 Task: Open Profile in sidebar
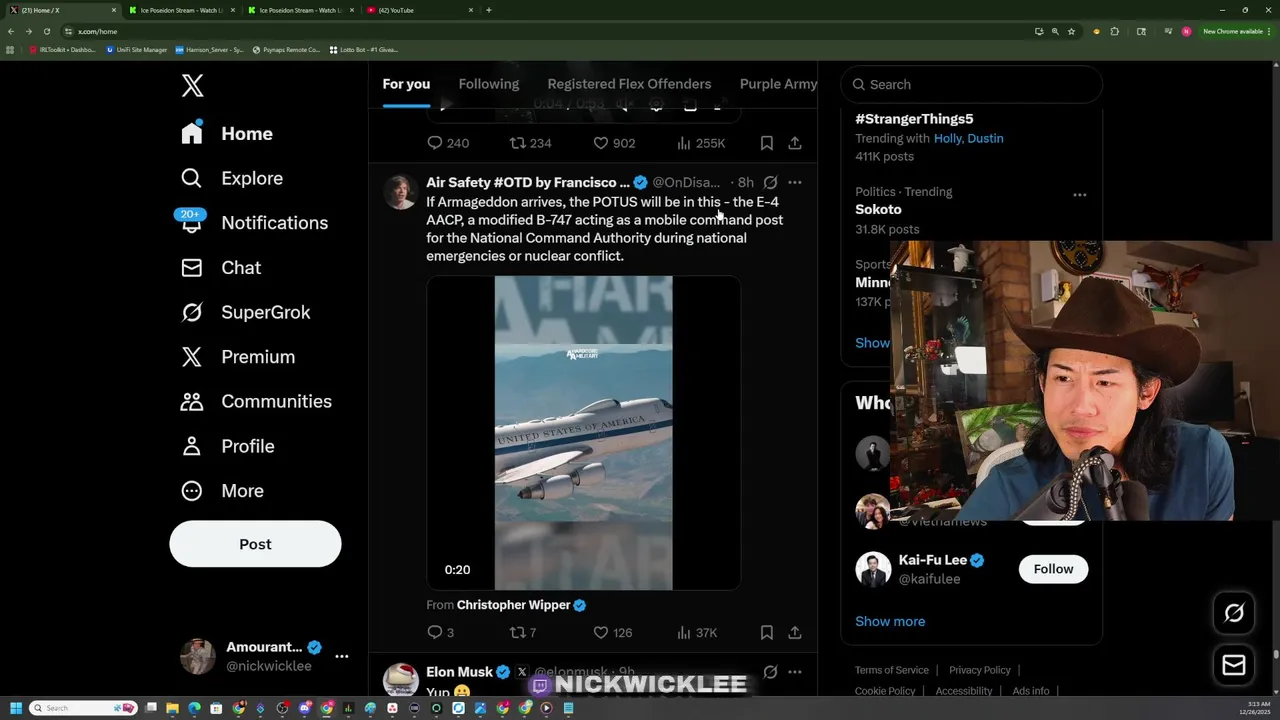(x=227, y=446)
